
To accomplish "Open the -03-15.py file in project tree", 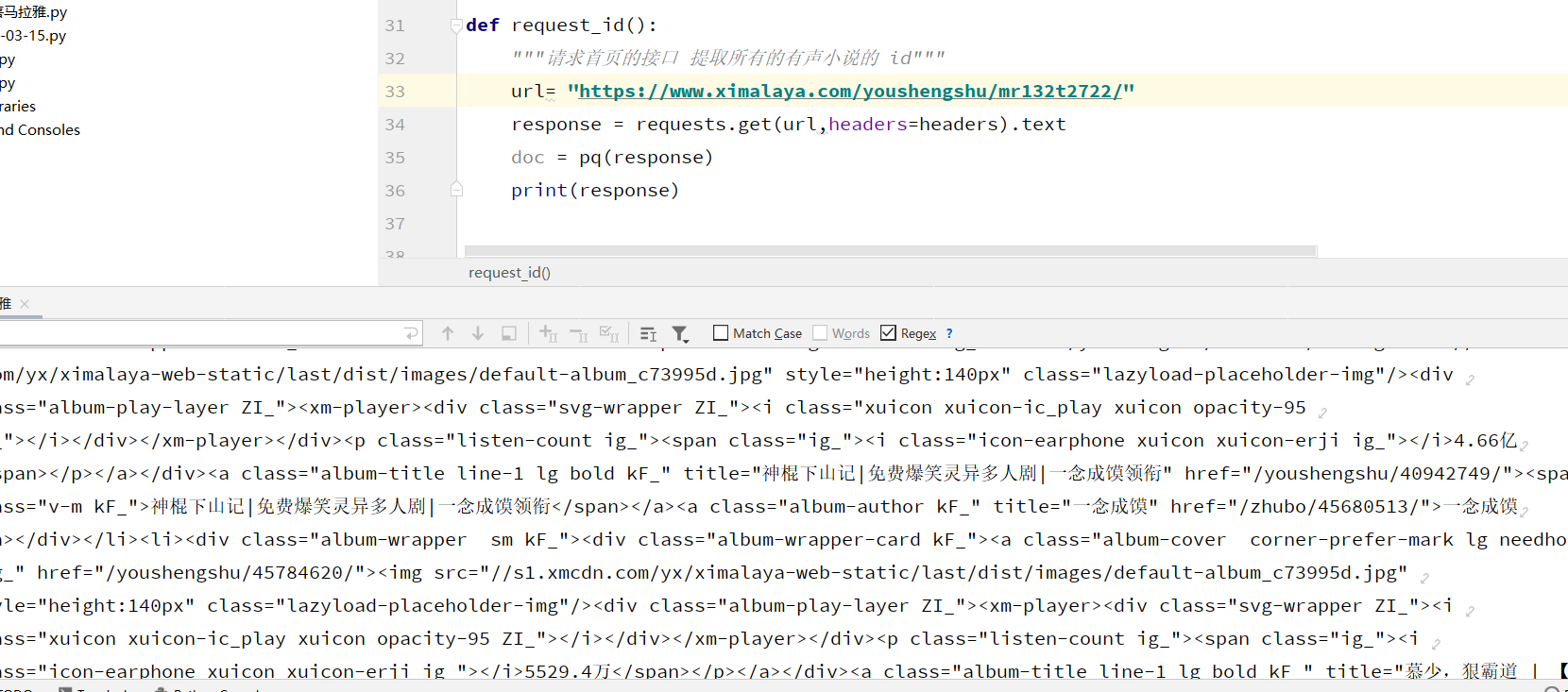I will [33, 36].
